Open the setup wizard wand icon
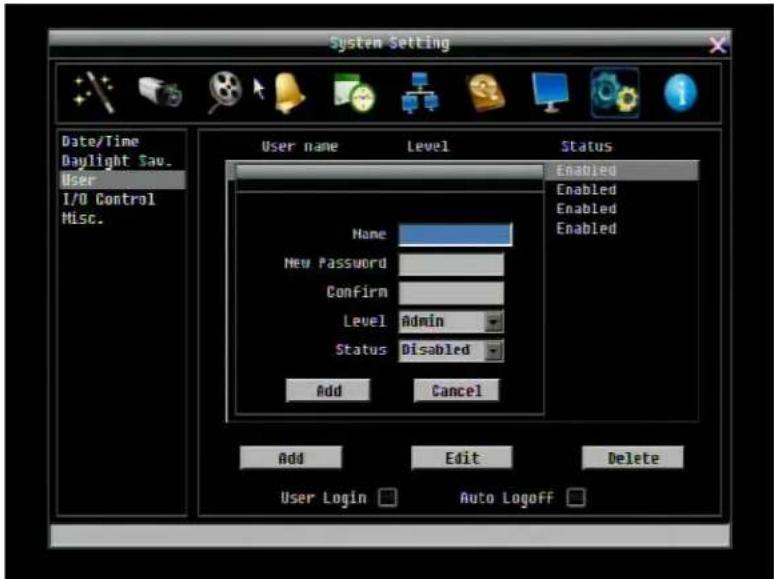The width and height of the screenshot is (774, 579). pos(94,92)
